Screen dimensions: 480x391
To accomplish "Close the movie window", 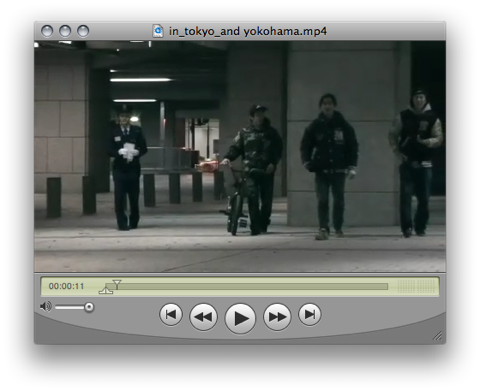I will [x=47, y=31].
